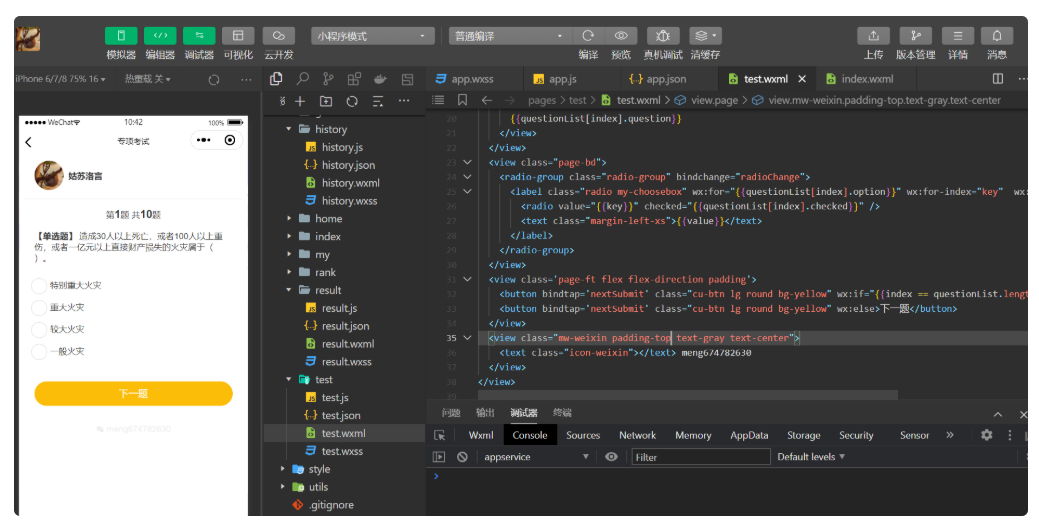1039x524 pixels.
Task: Open iPhone 6/7/8 device dropdown
Action: tap(60, 79)
